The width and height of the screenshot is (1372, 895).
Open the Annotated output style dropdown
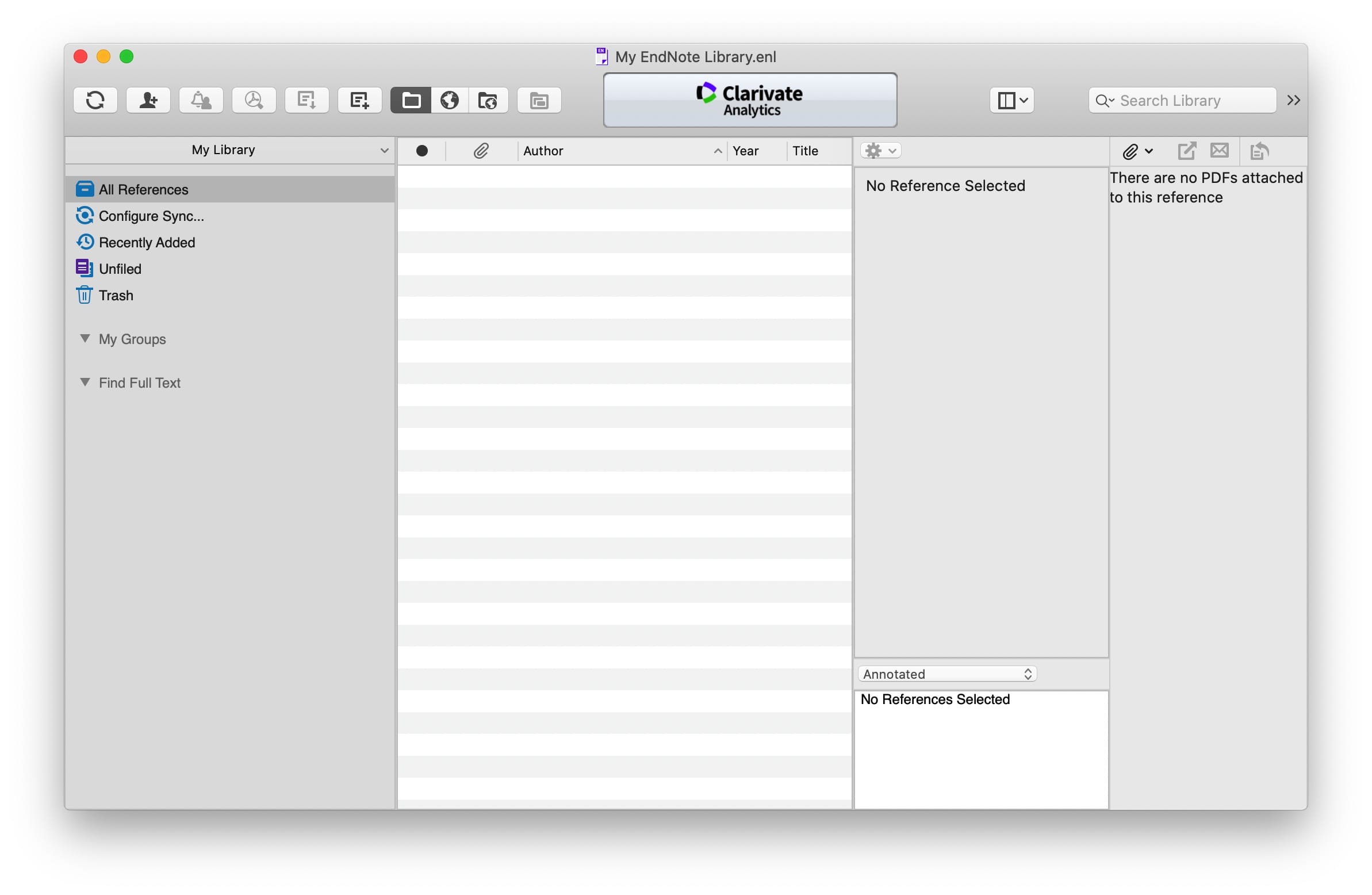(946, 674)
